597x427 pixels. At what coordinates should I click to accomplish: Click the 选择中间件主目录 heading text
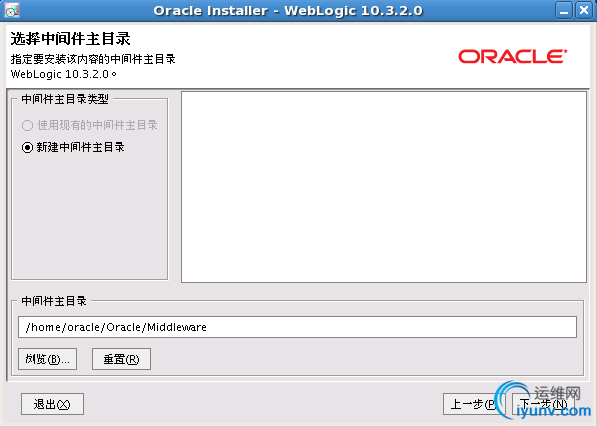tap(70, 39)
